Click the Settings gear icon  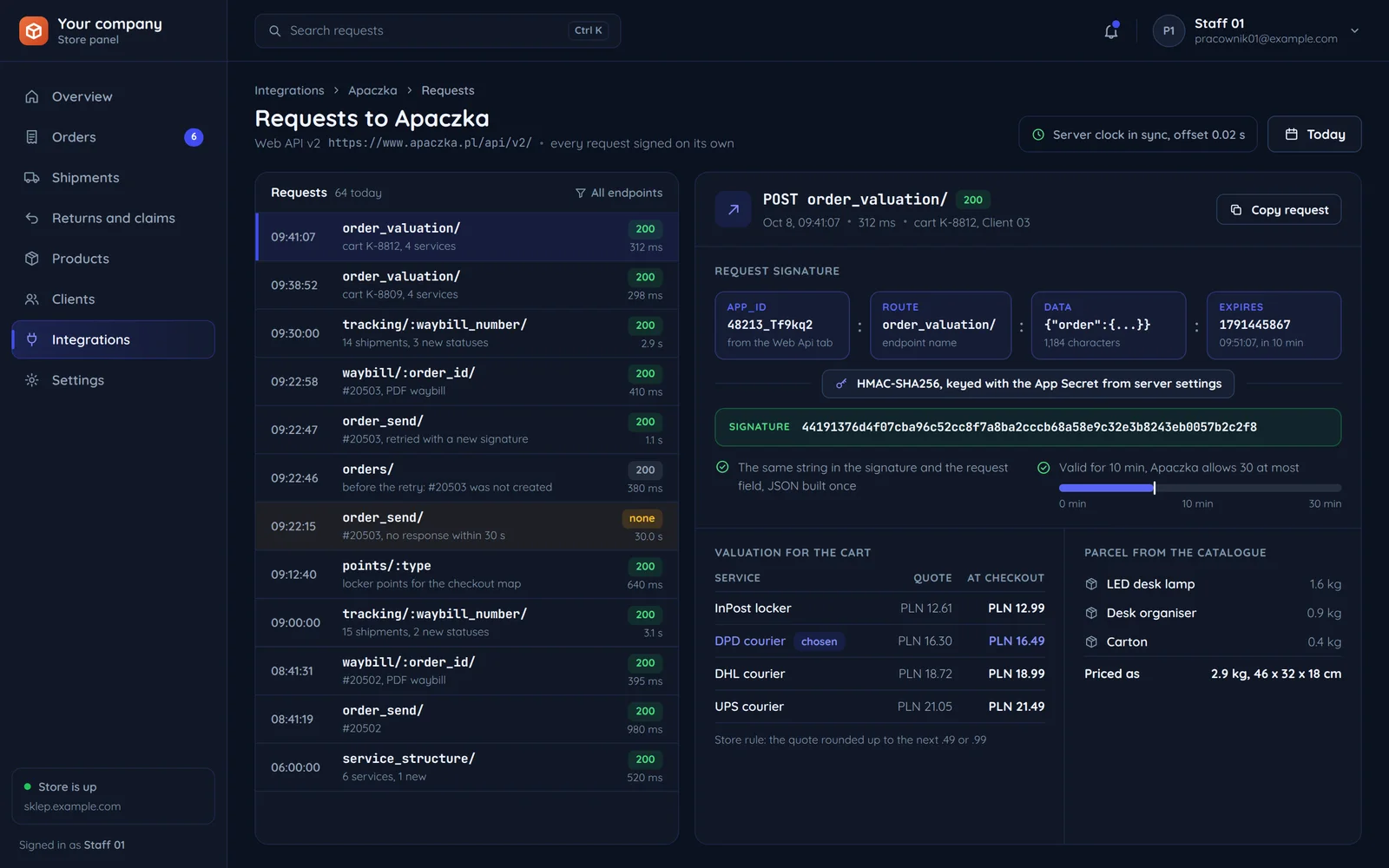(x=32, y=380)
